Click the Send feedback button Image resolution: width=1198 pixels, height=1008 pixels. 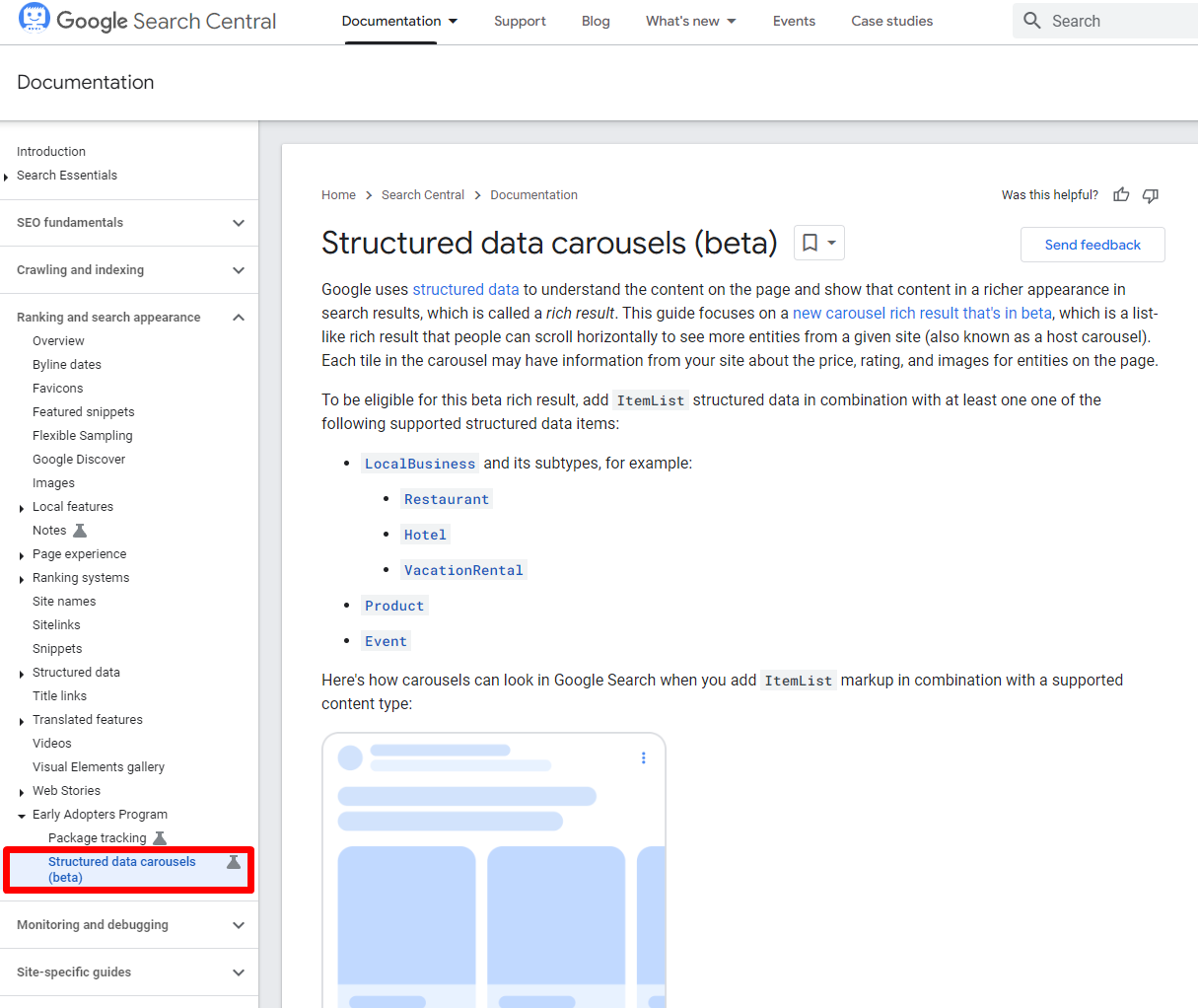[1092, 245]
